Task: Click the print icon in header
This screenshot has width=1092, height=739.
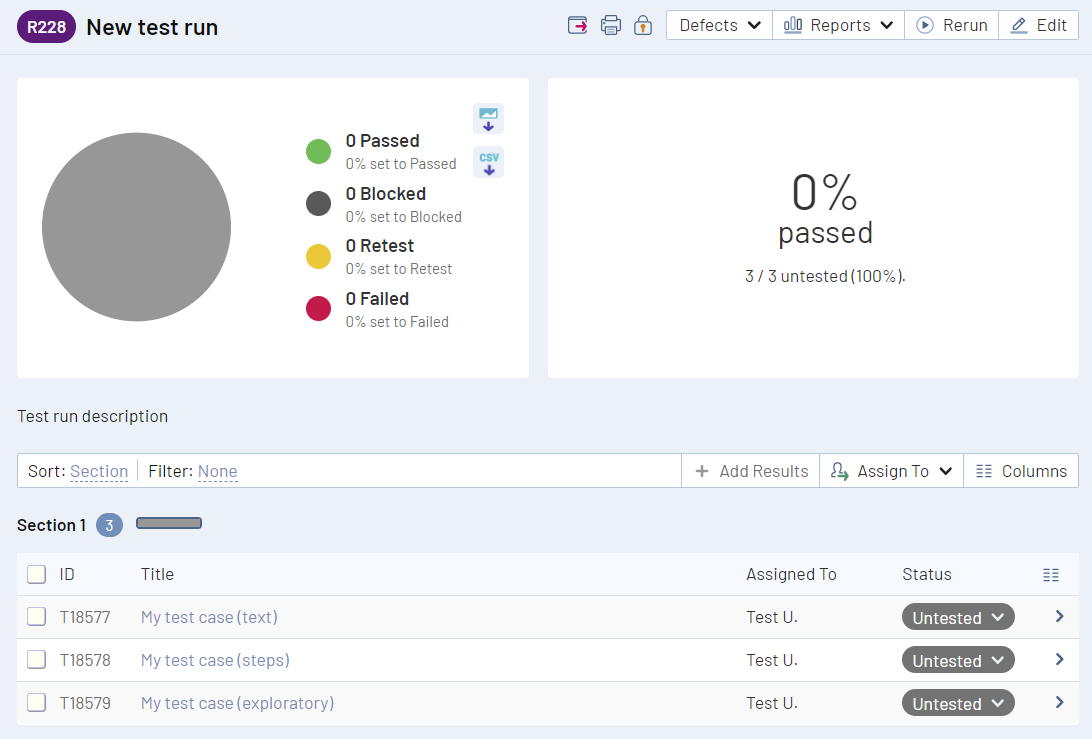Action: pyautogui.click(x=610, y=25)
